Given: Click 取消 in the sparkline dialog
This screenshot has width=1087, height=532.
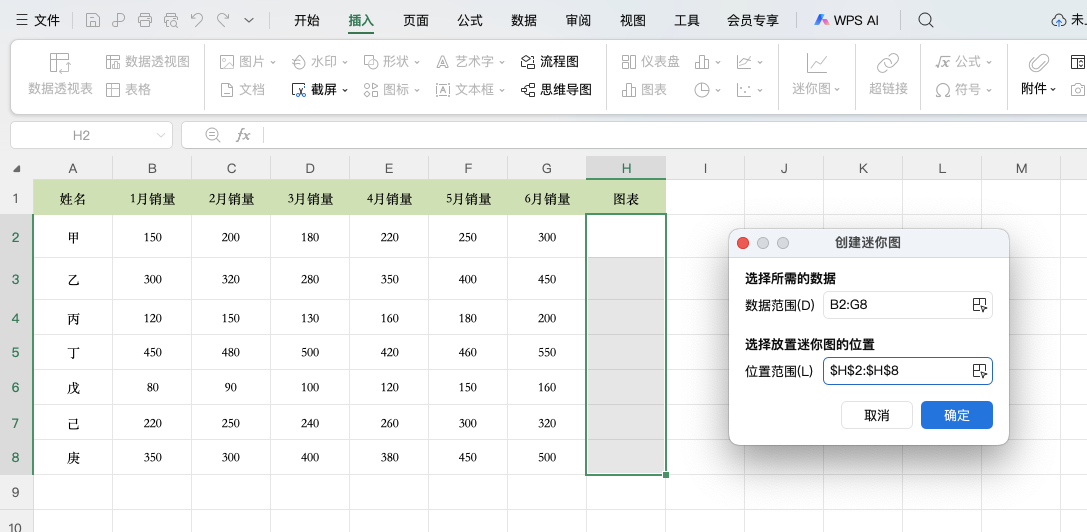Looking at the screenshot, I should point(877,415).
